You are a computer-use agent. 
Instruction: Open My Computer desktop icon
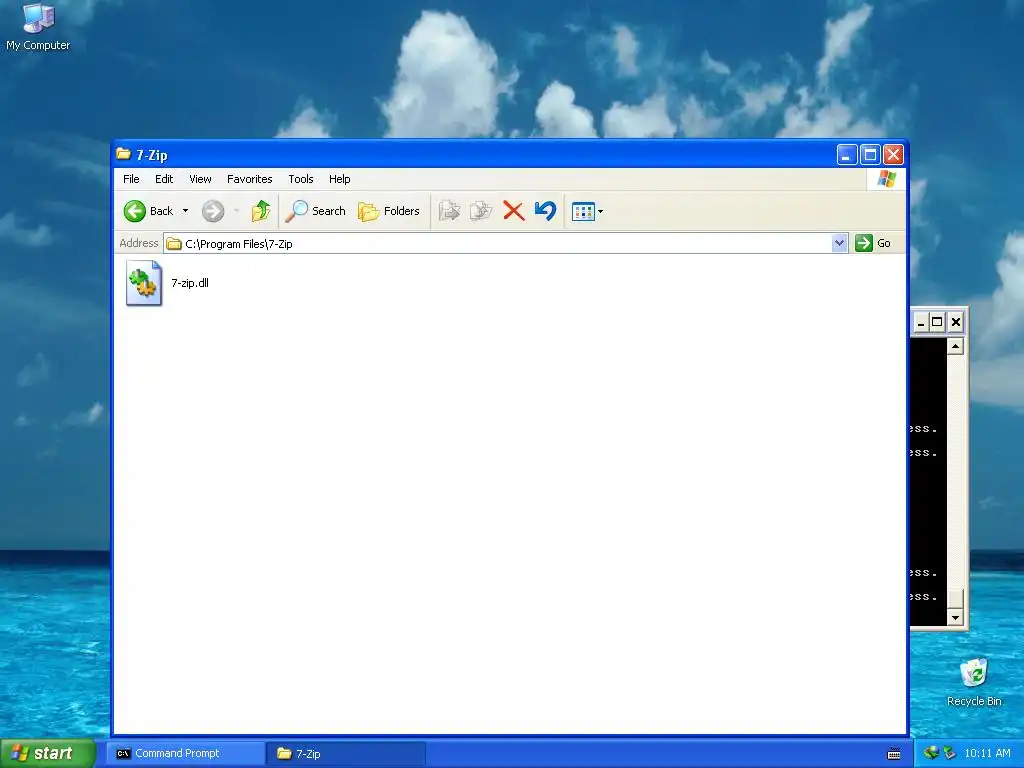pyautogui.click(x=38, y=27)
